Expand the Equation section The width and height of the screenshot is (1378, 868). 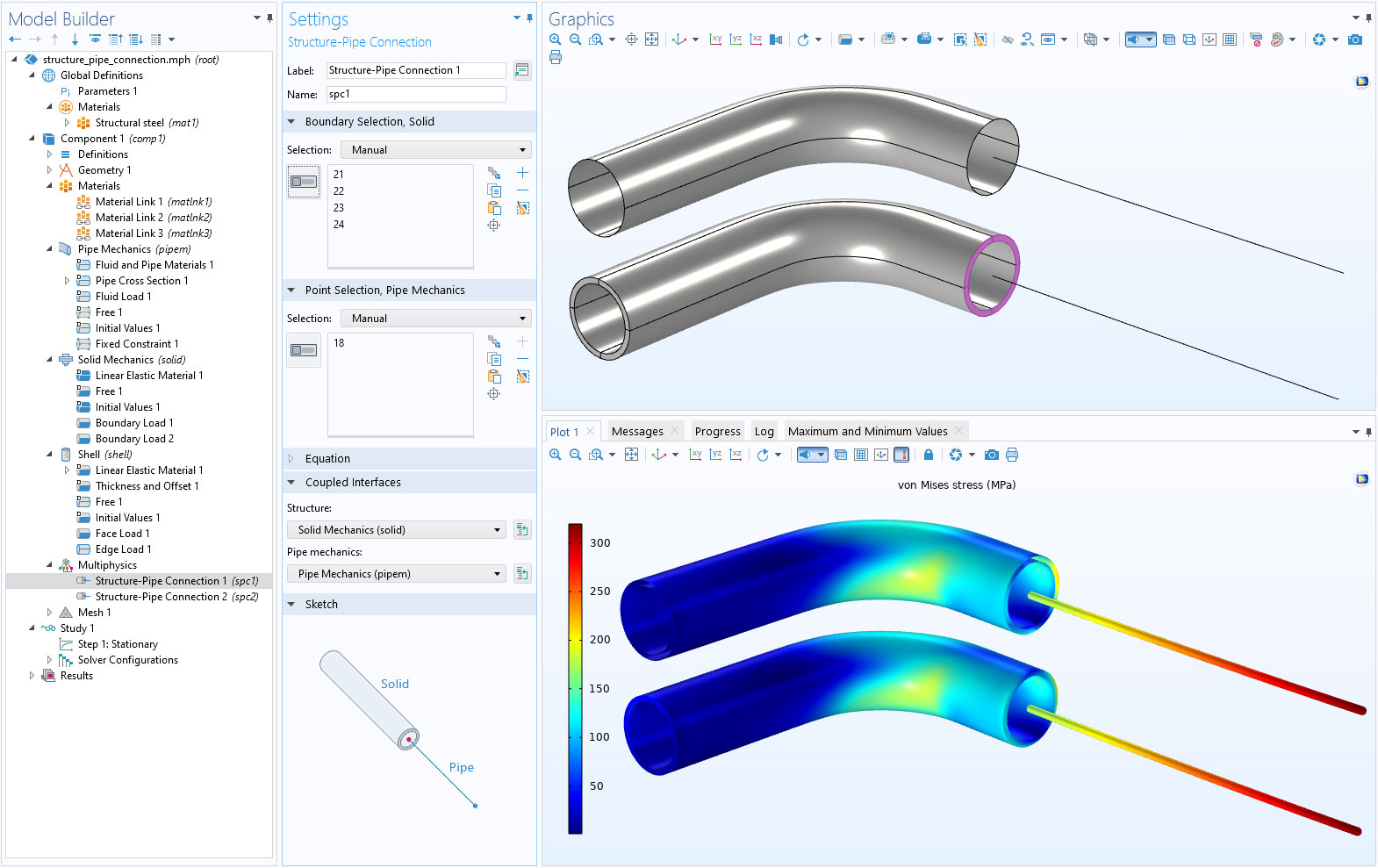[327, 459]
